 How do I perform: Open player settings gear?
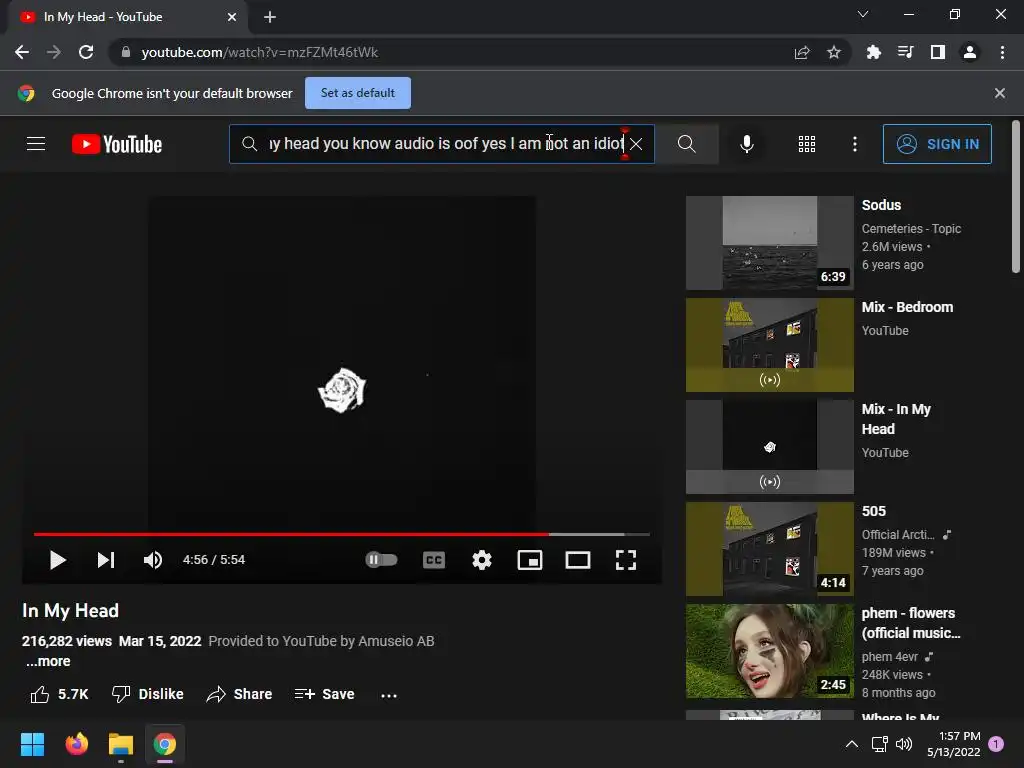(x=482, y=560)
